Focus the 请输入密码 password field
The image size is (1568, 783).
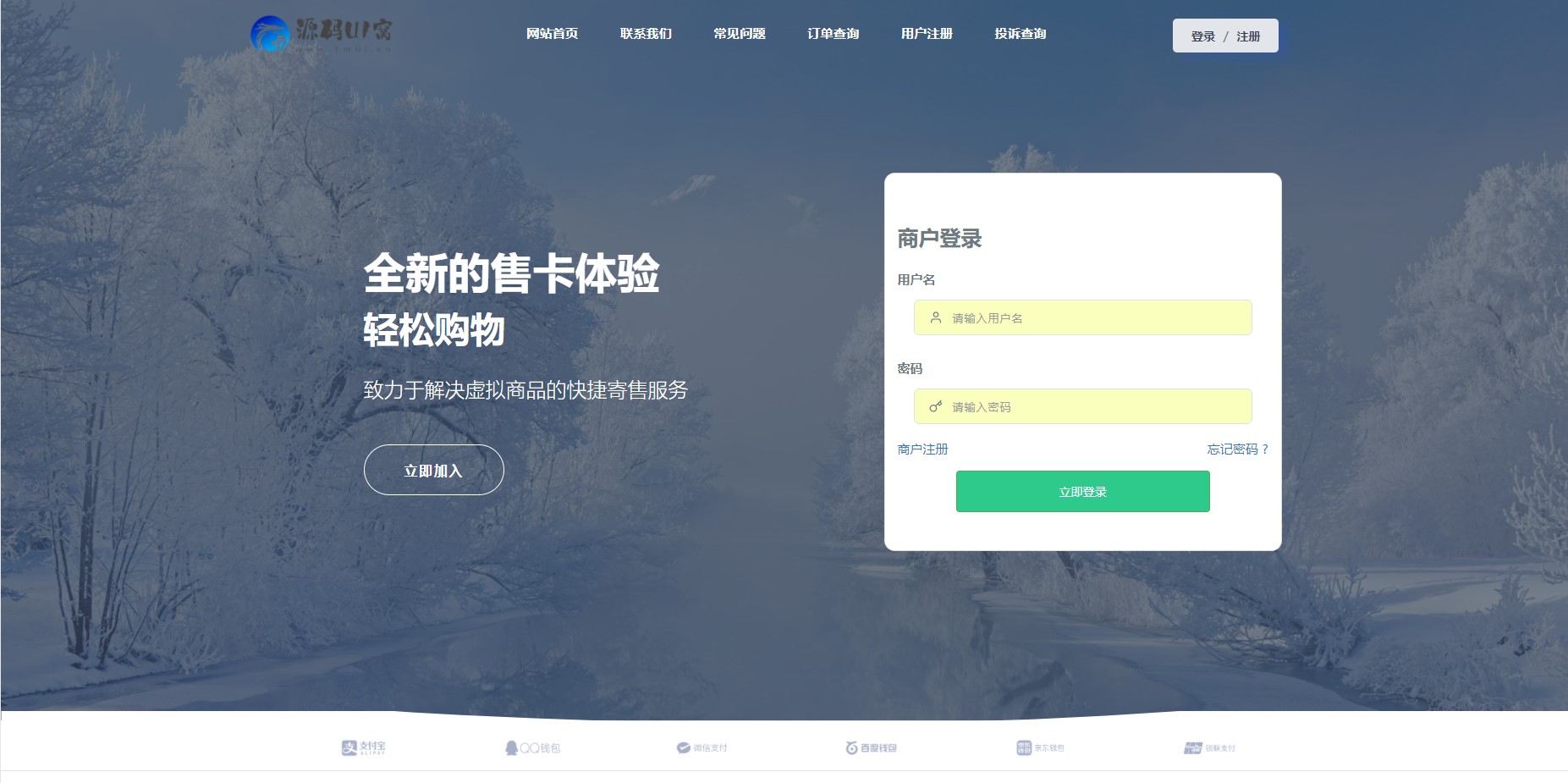[1083, 406]
